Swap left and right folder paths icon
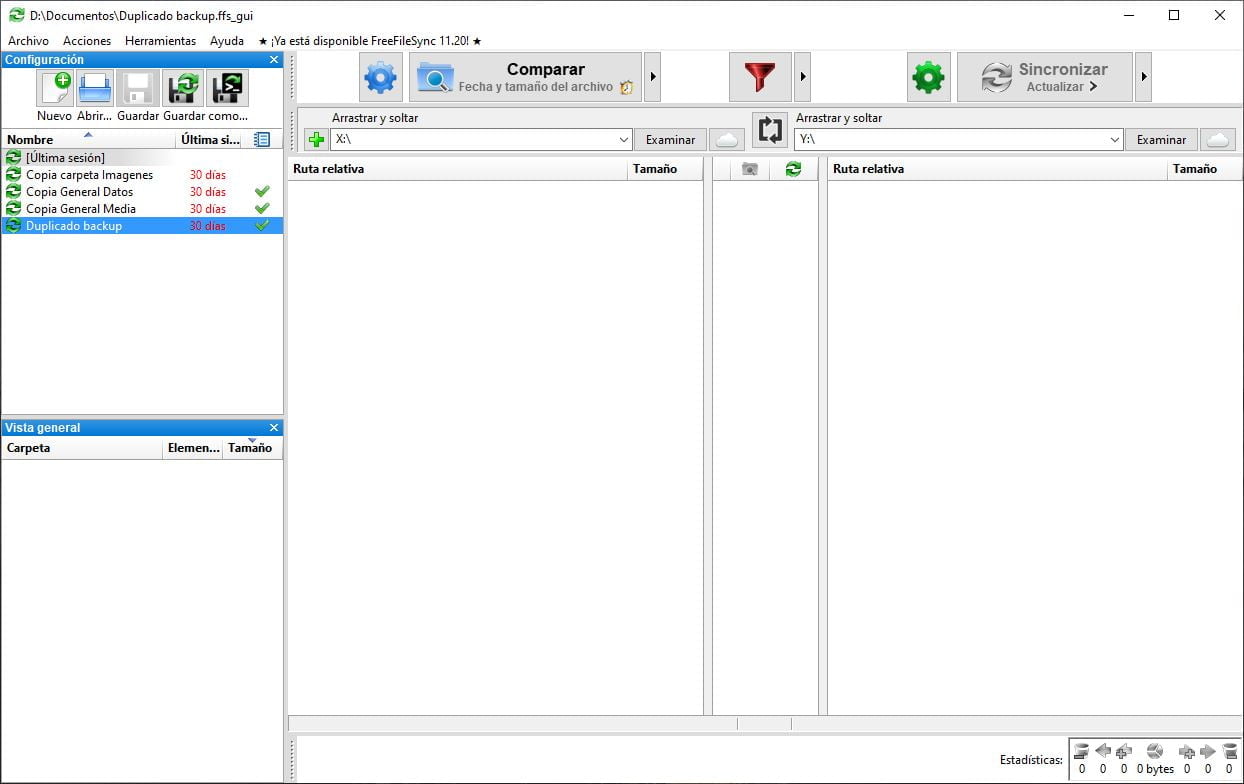The width and height of the screenshot is (1244, 784). point(769,130)
